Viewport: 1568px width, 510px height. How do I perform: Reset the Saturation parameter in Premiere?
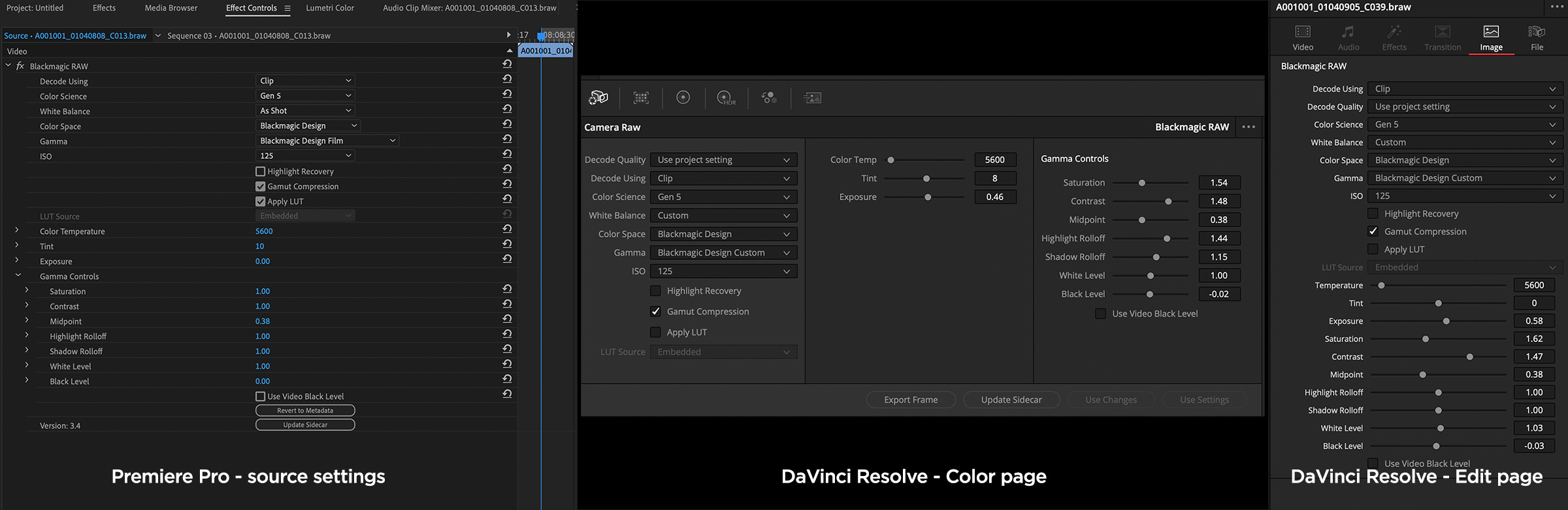507,290
